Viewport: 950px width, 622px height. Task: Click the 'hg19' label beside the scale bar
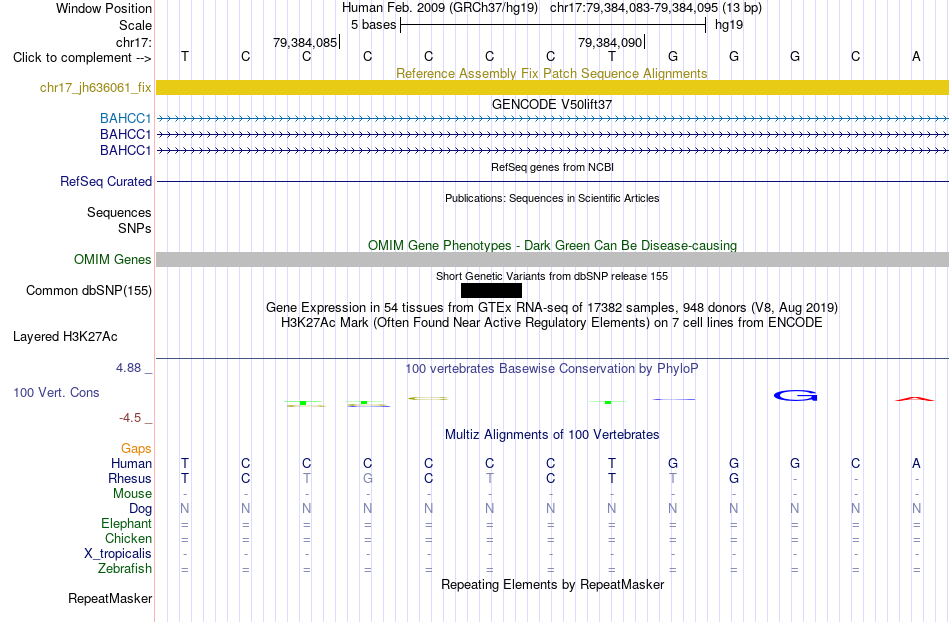tap(729, 25)
